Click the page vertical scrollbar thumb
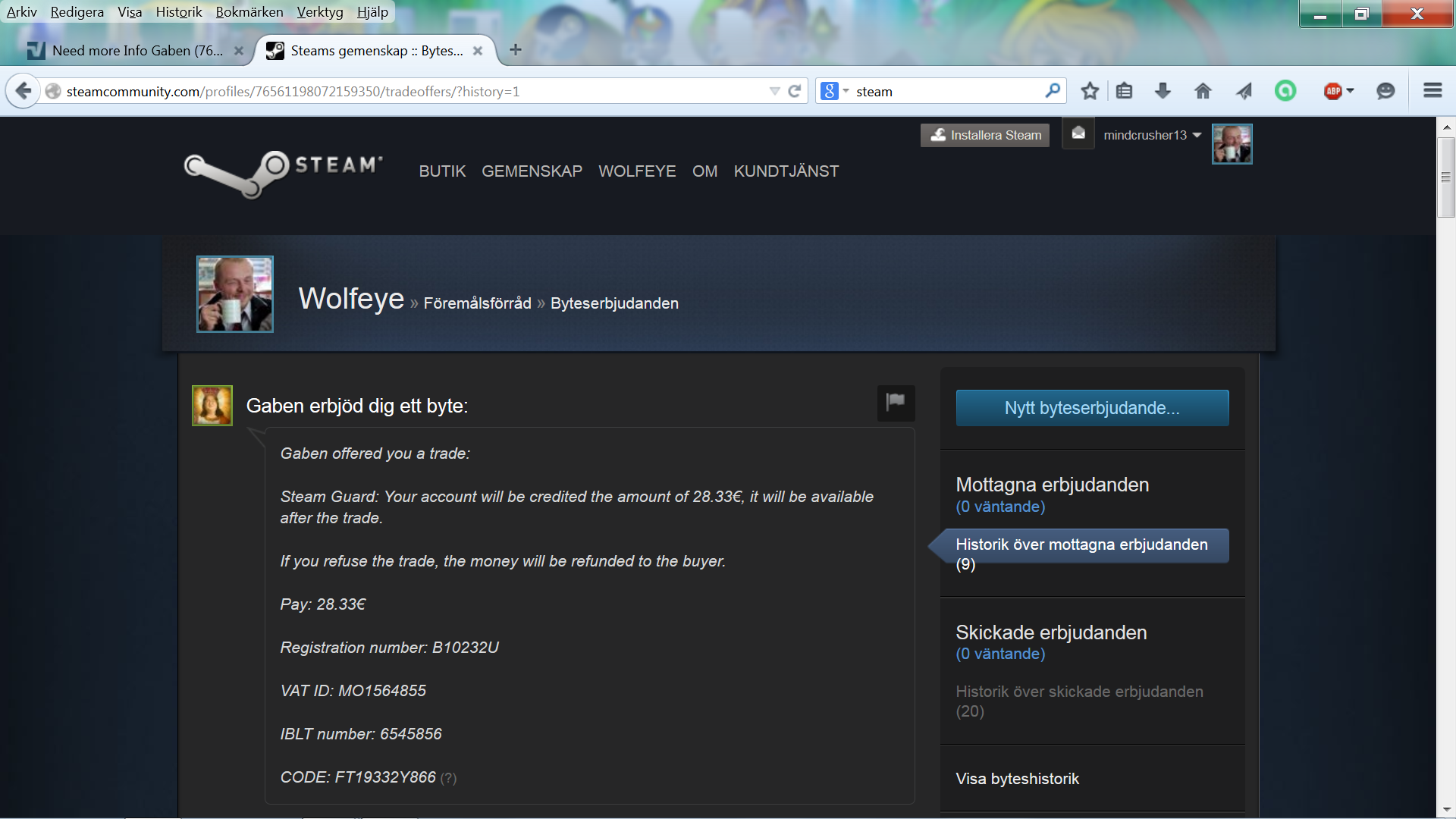1456x819 pixels. click(1445, 177)
